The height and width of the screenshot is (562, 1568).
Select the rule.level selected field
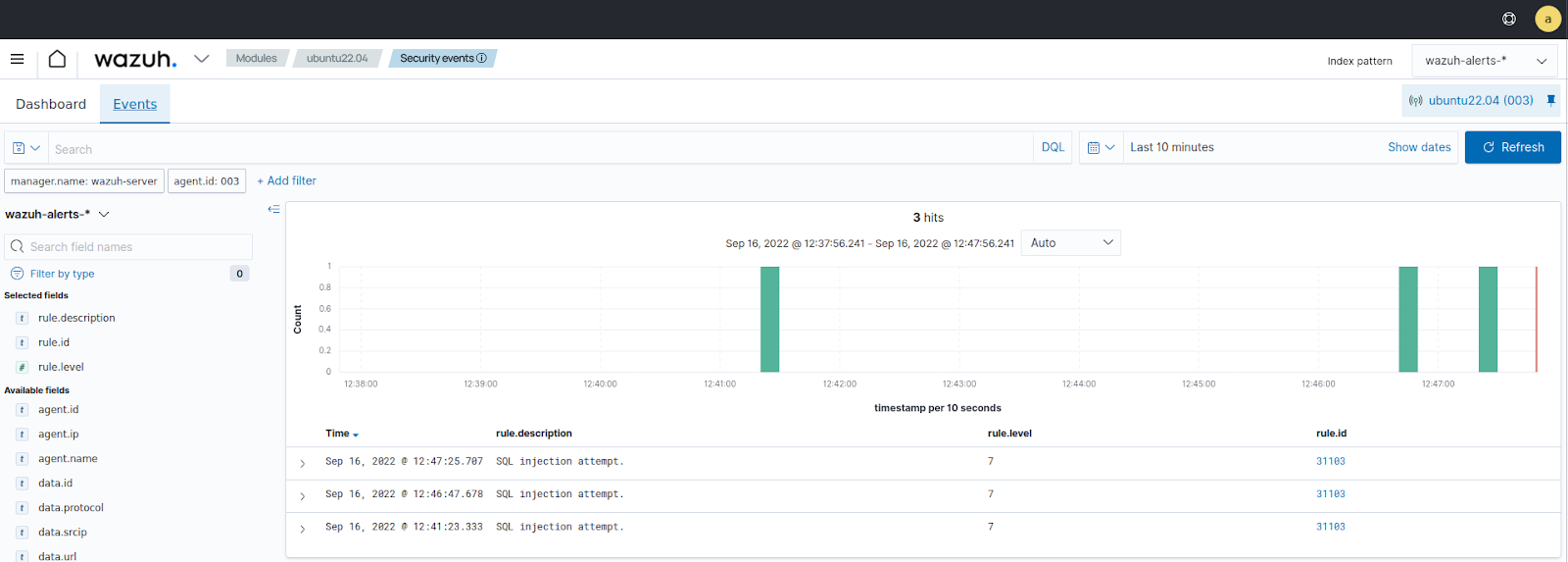click(x=61, y=367)
